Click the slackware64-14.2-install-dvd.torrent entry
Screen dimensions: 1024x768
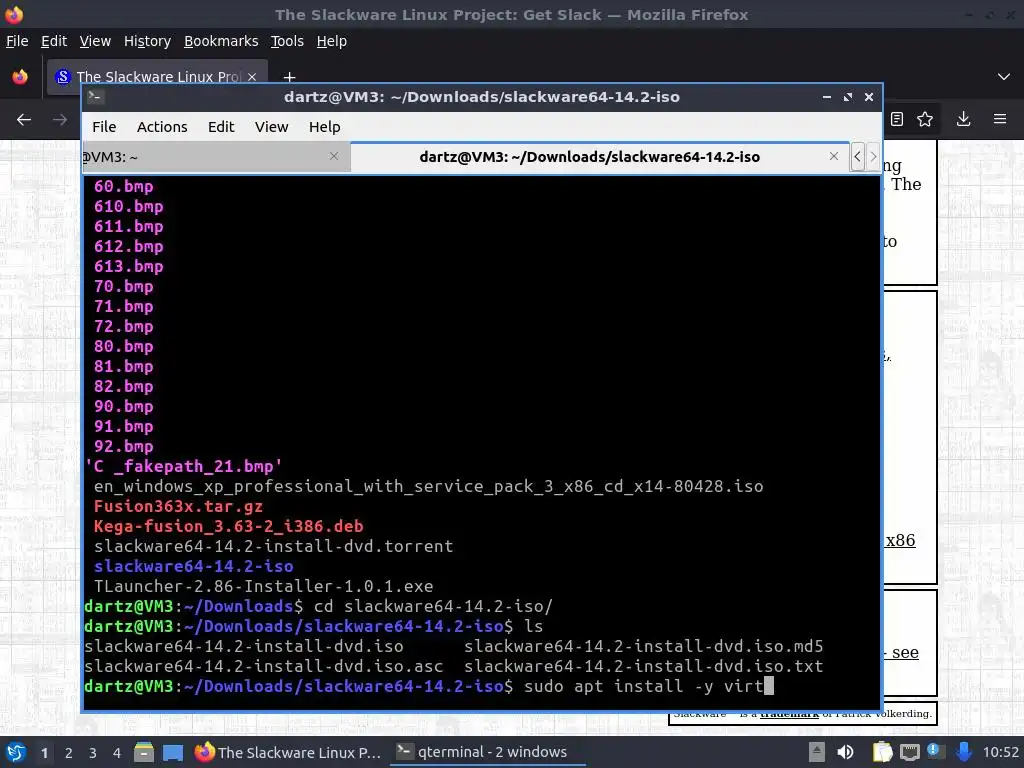click(273, 547)
